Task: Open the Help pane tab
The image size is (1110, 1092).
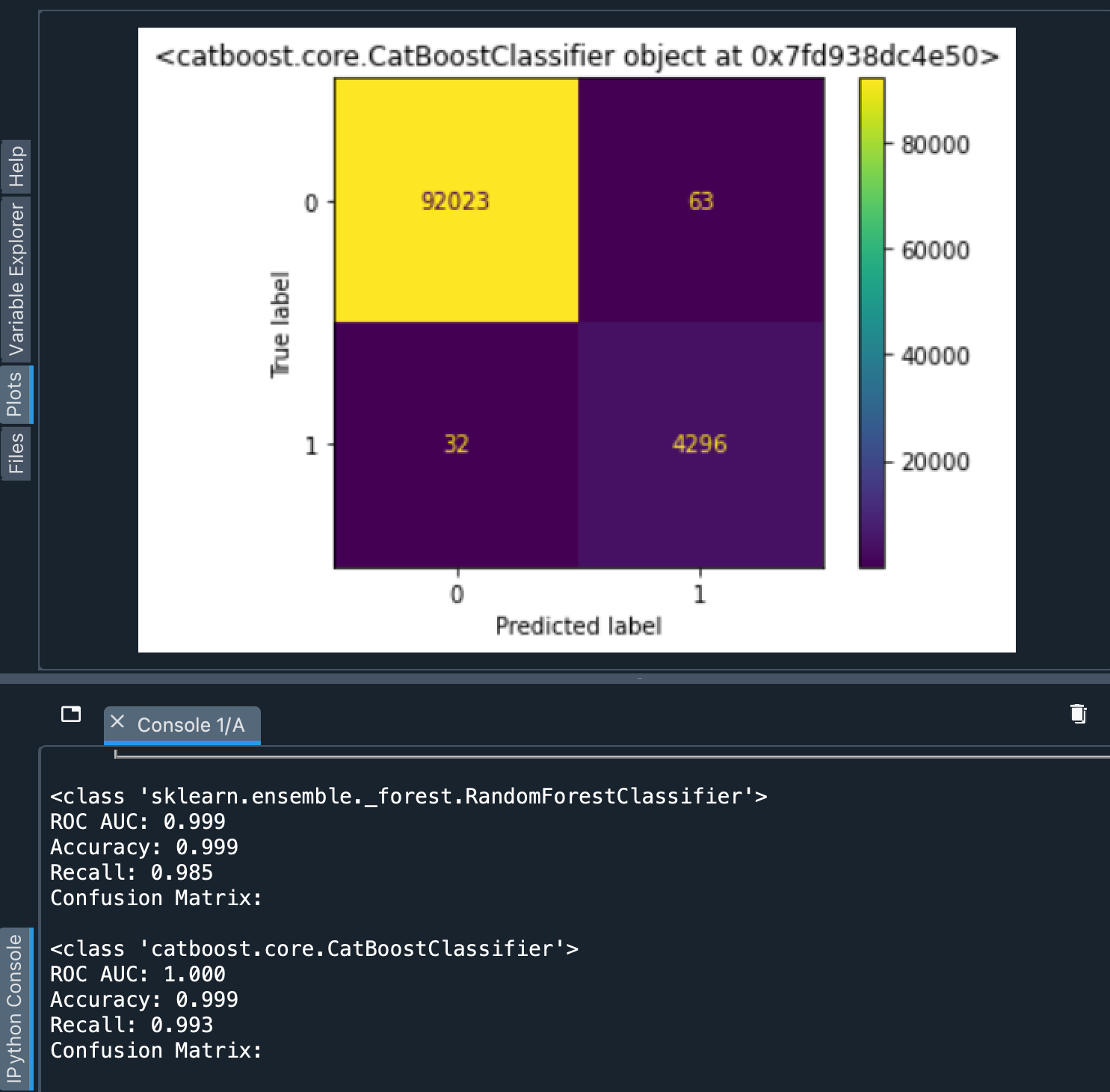Action: 16,167
